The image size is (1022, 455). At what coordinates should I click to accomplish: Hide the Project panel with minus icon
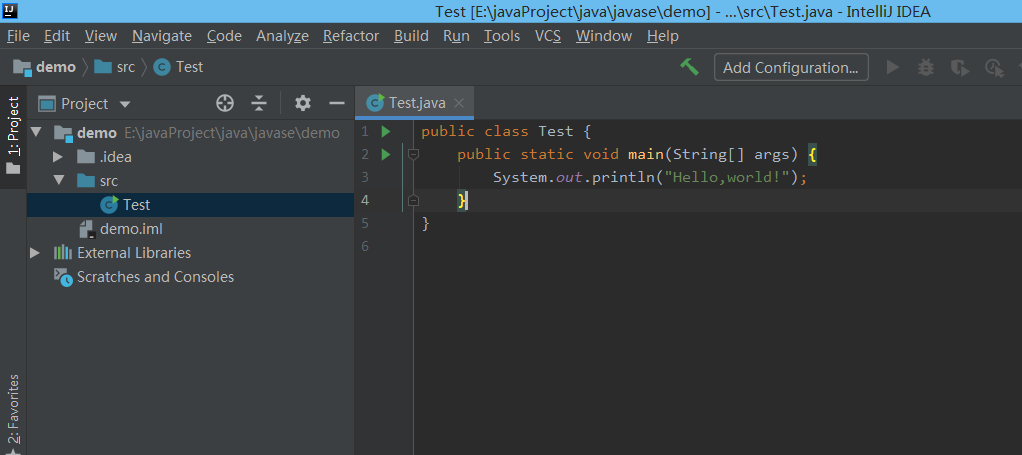point(336,103)
